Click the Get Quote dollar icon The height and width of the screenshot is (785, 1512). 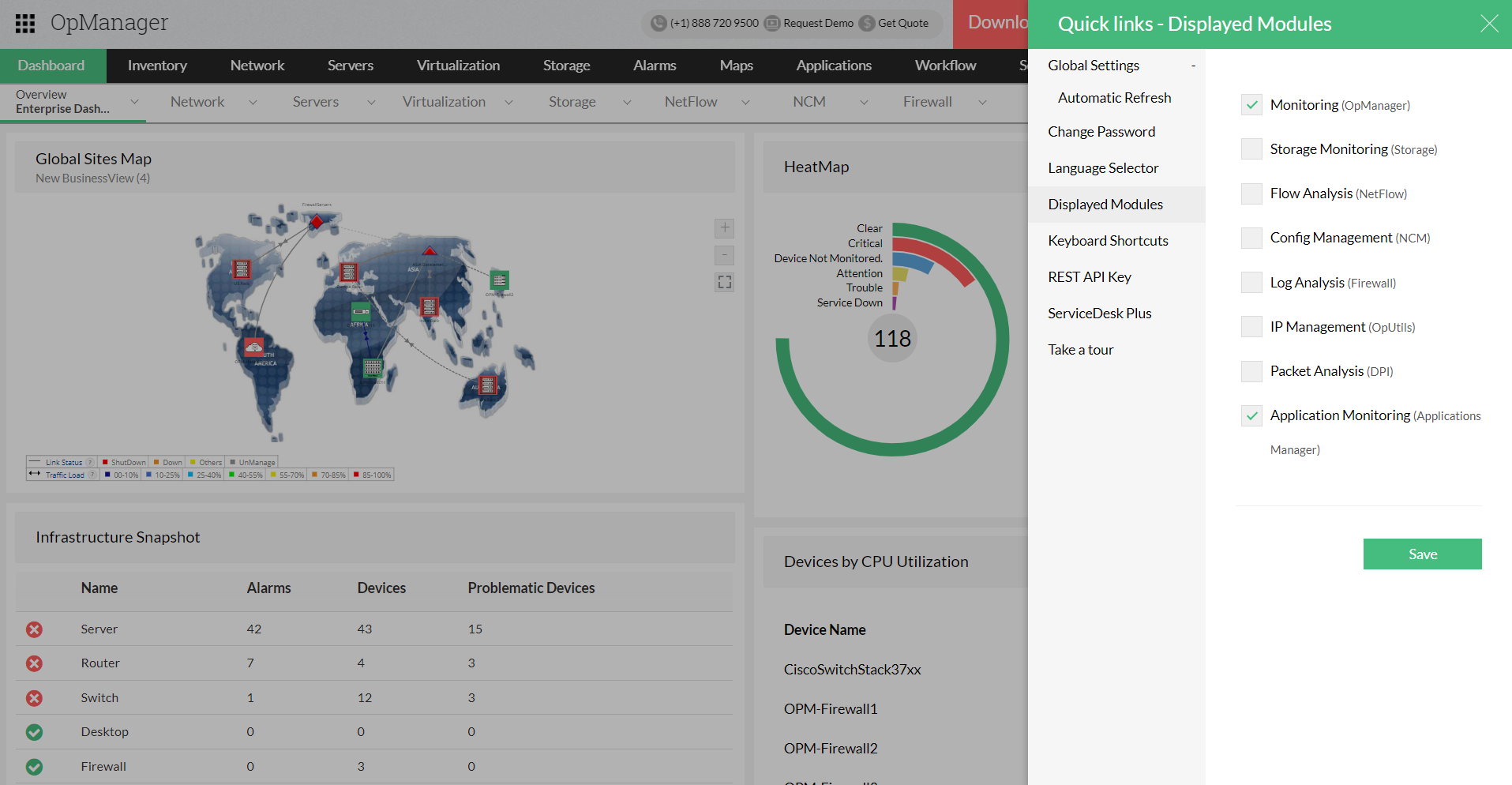(x=867, y=24)
